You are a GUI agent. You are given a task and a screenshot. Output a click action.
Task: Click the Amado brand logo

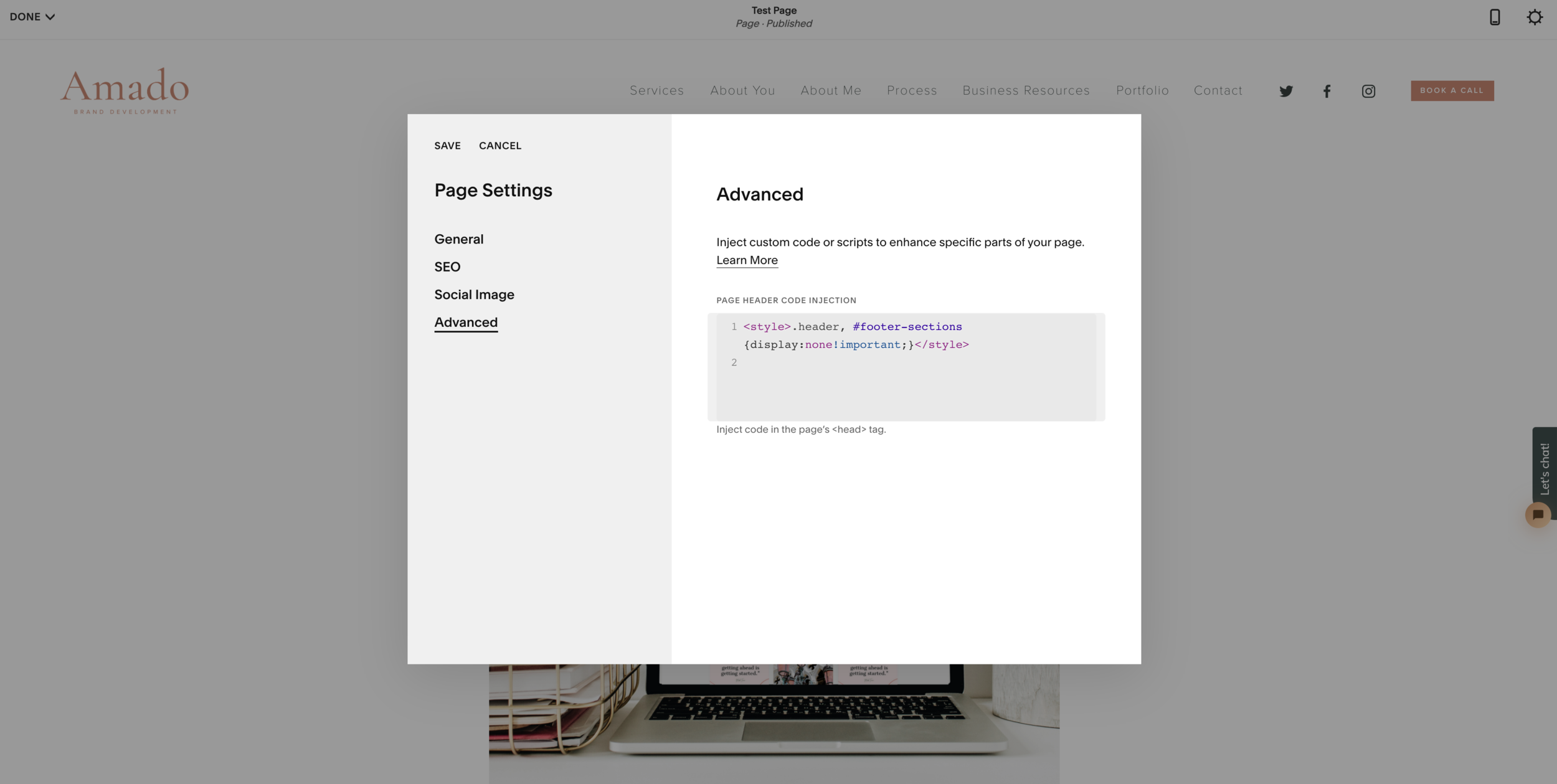125,90
